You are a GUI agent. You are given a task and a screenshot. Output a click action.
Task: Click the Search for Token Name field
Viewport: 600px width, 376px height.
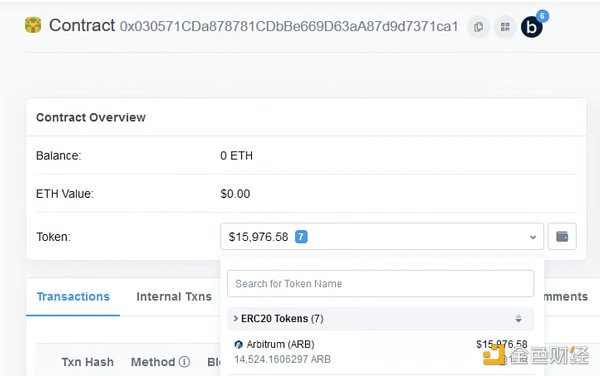[380, 283]
